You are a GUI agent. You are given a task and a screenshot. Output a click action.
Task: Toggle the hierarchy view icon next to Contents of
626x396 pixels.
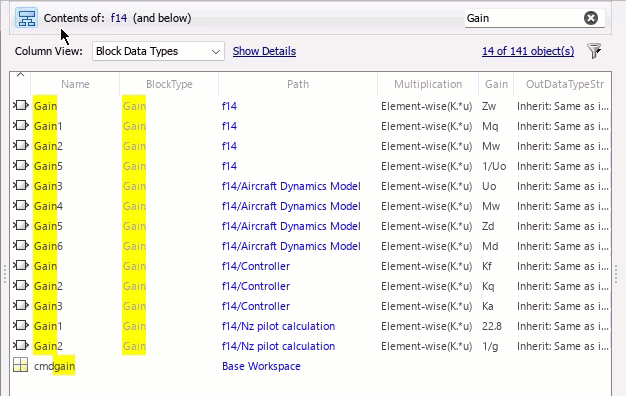coord(26,18)
